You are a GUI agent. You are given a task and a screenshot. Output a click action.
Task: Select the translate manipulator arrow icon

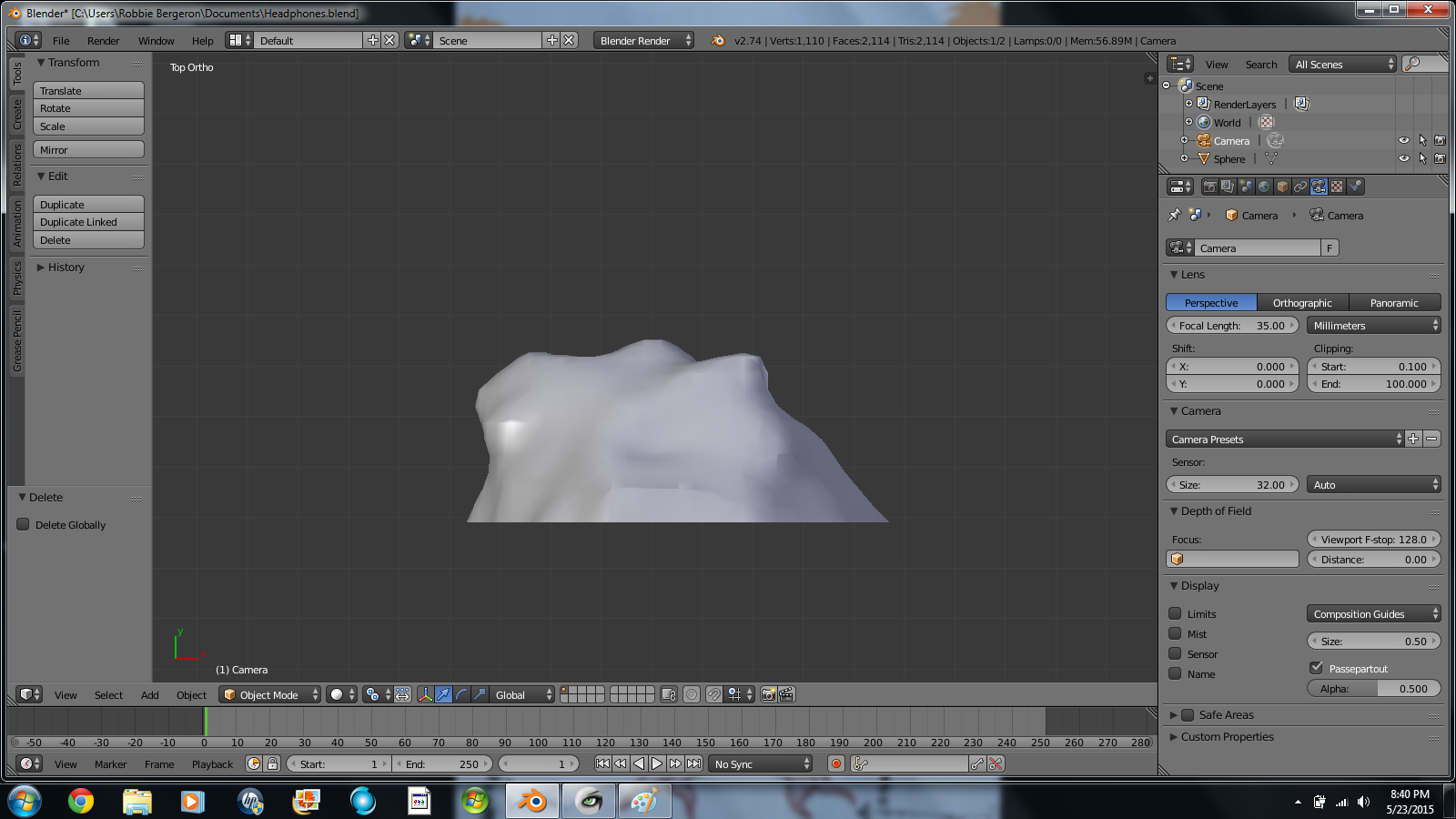tap(443, 694)
